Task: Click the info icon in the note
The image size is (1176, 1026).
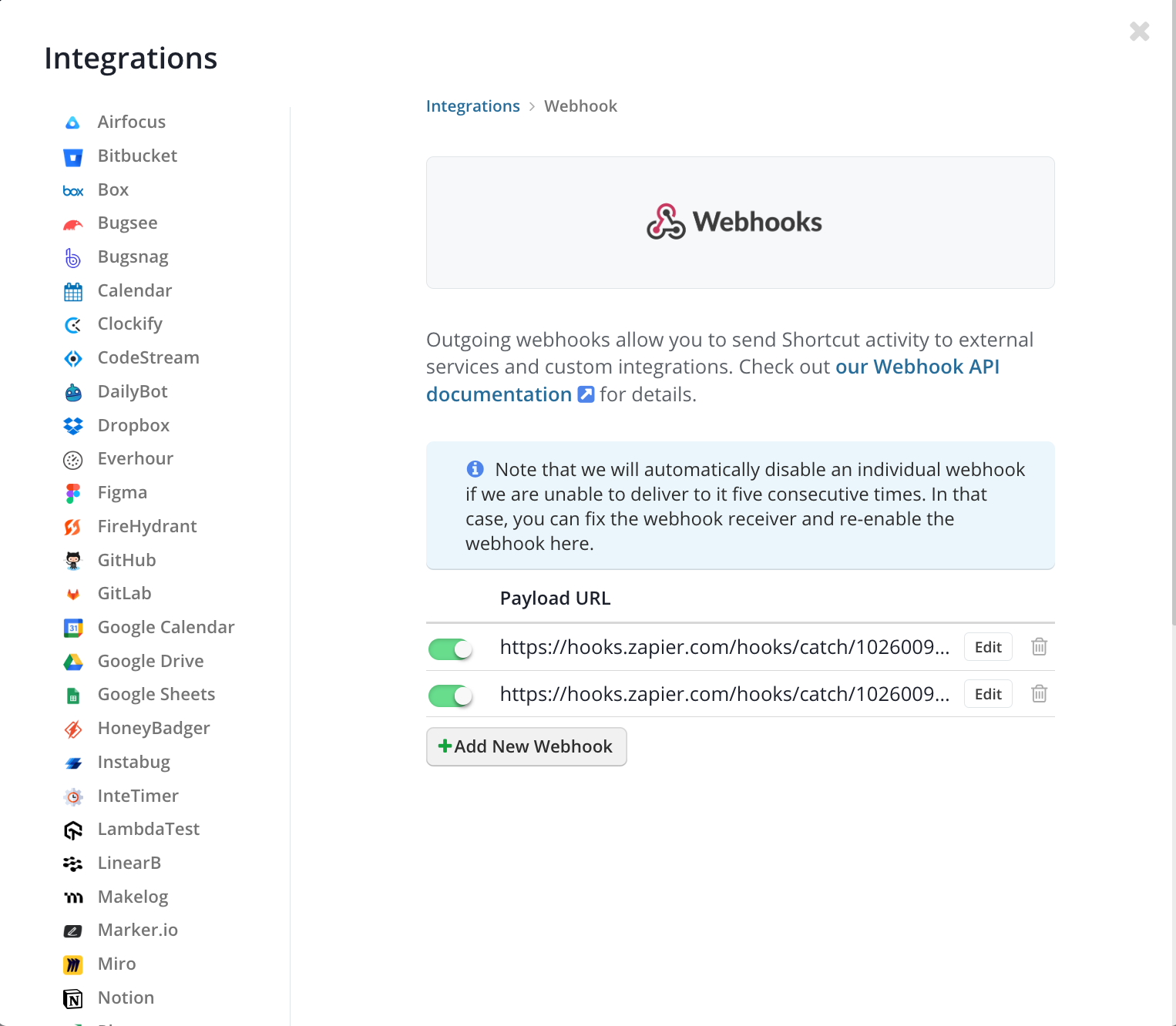Action: [x=475, y=468]
